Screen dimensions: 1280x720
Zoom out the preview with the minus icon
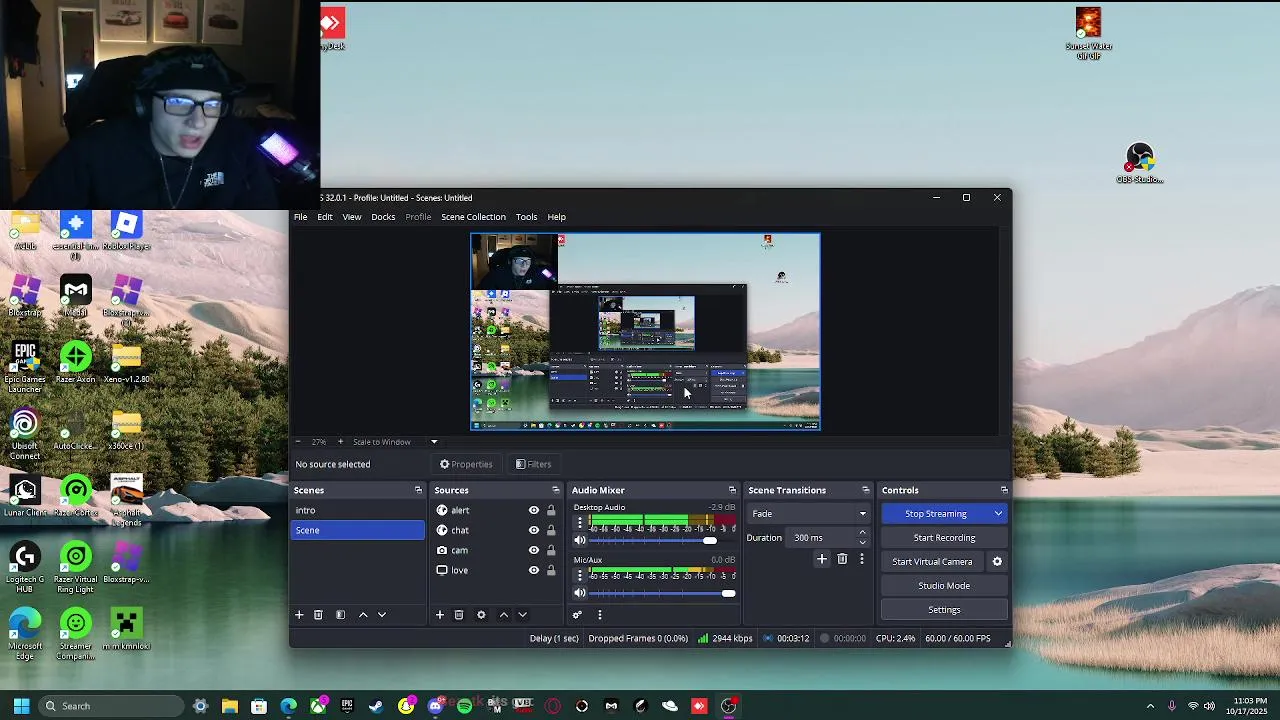pyautogui.click(x=297, y=442)
